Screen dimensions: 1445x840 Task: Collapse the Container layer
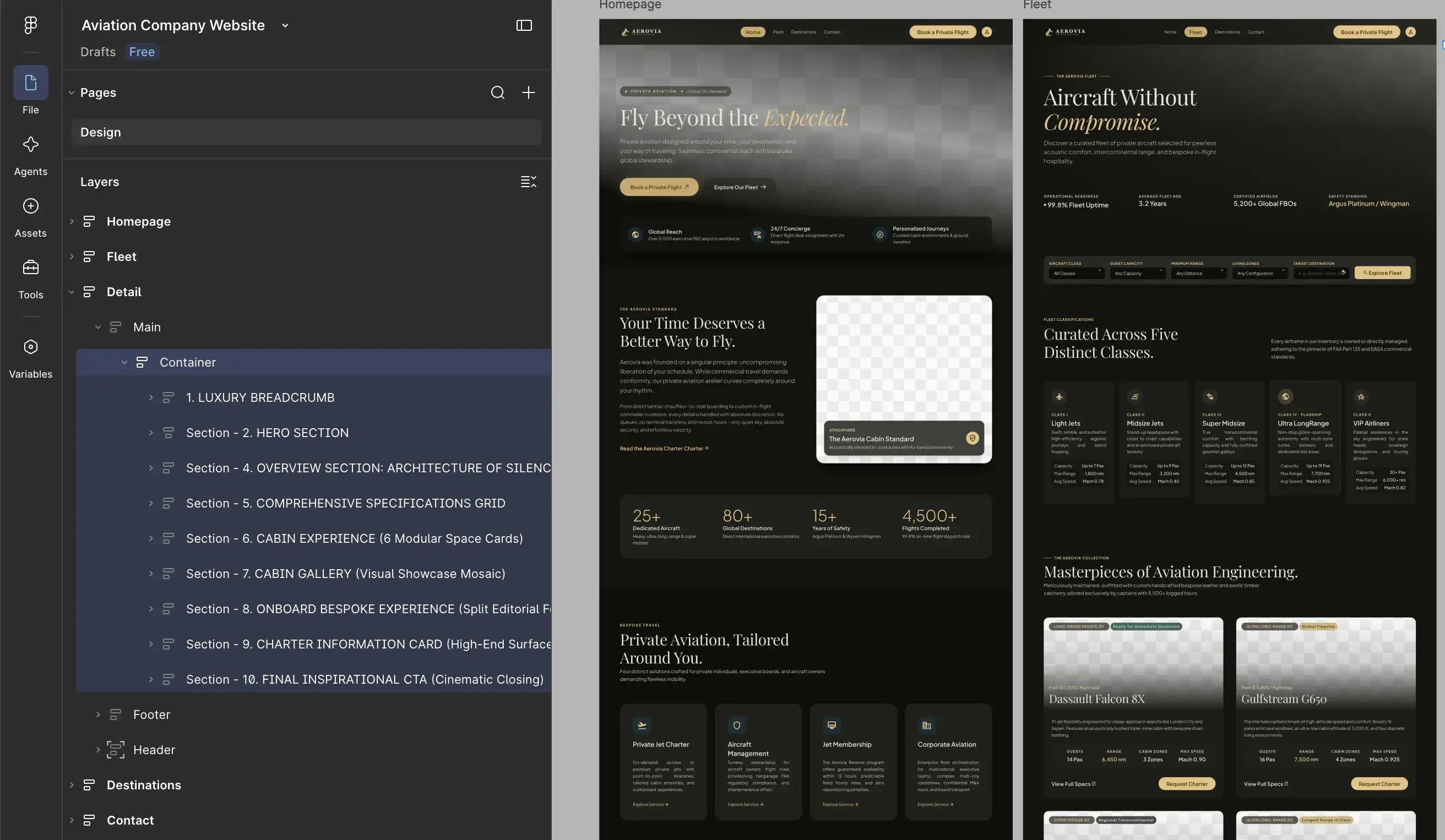coord(124,362)
